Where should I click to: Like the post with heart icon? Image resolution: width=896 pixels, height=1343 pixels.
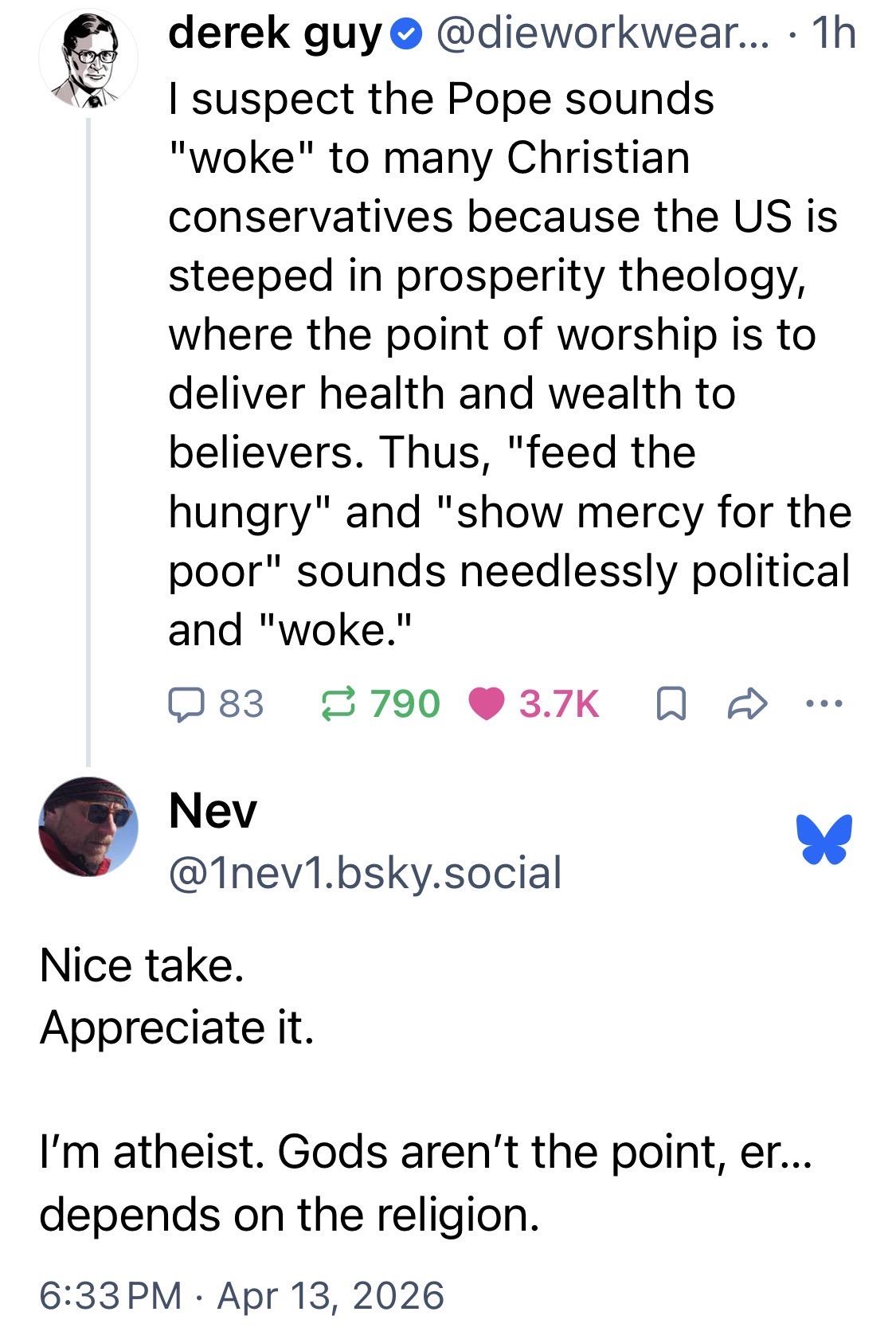(x=487, y=703)
